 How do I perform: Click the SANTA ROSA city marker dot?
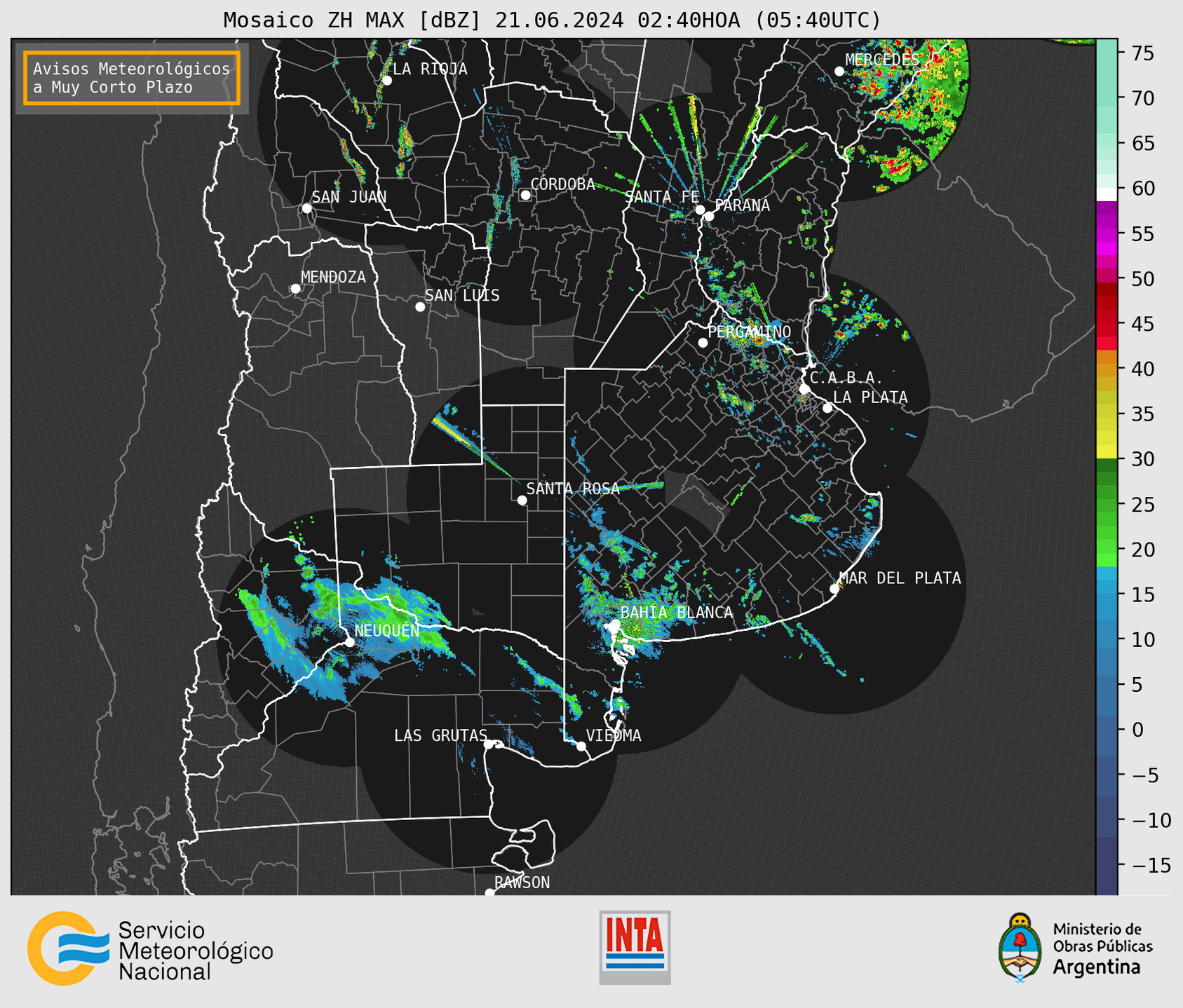[522, 500]
